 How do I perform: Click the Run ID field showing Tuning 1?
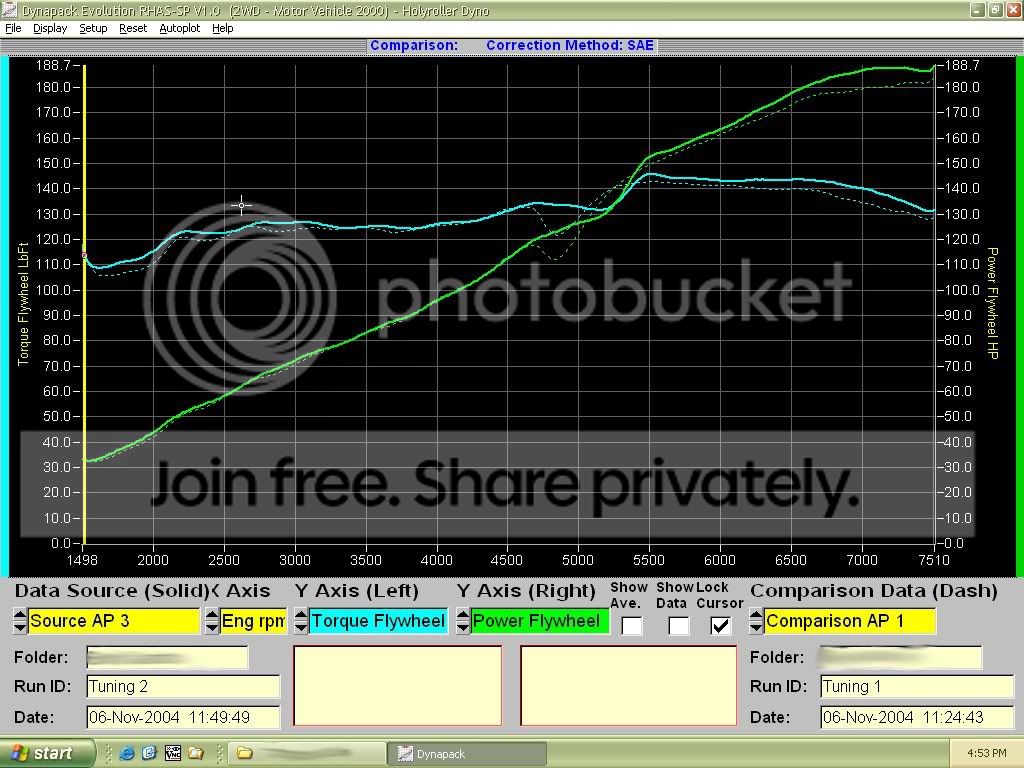tap(917, 686)
